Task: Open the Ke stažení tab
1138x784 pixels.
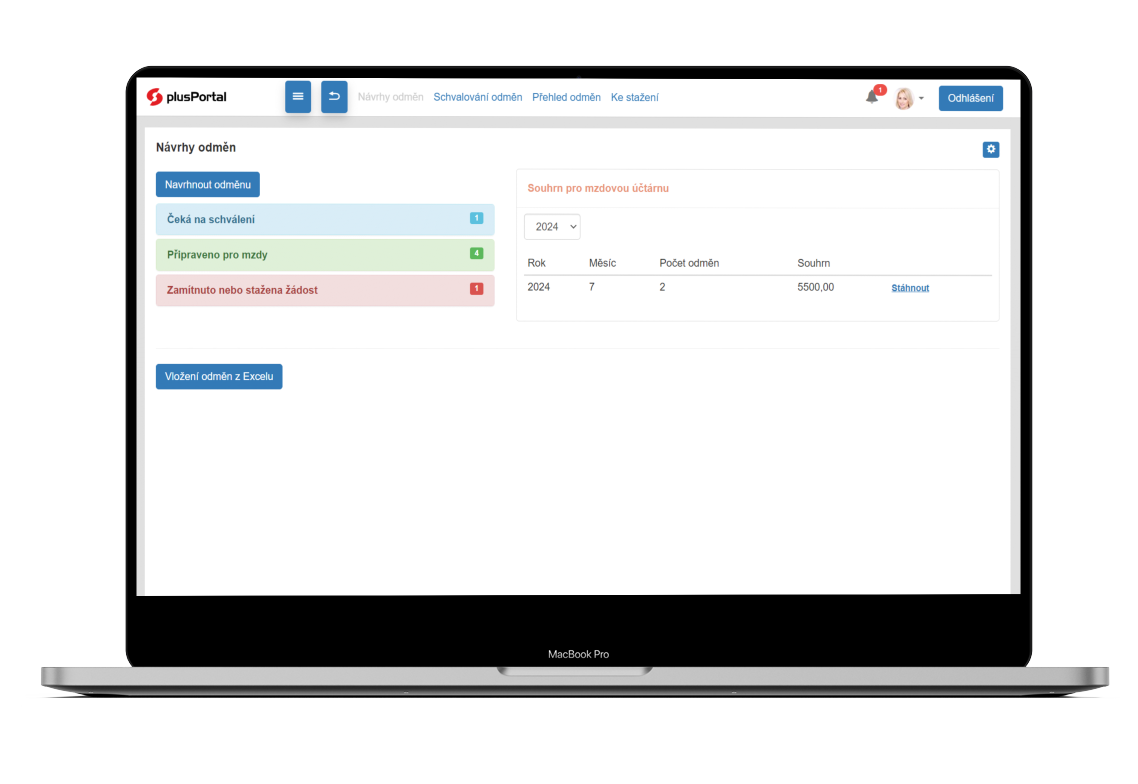Action: [634, 97]
